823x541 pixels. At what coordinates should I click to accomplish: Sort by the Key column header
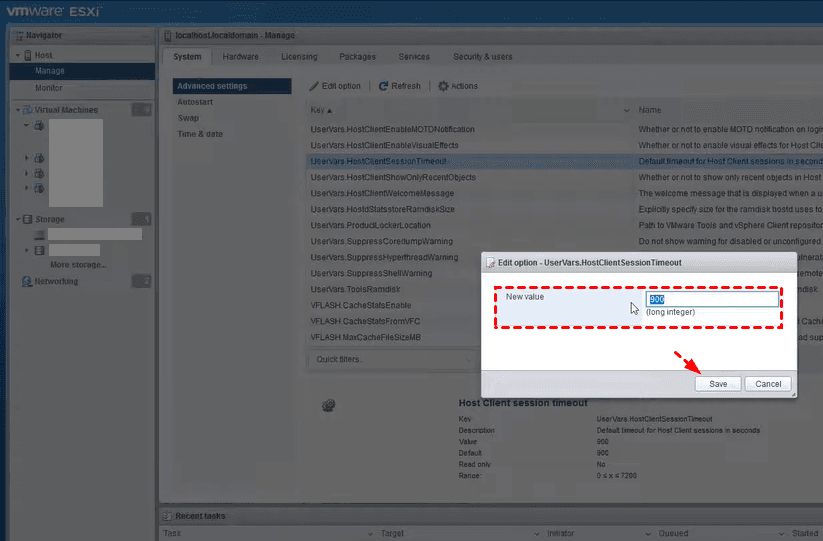[321, 110]
